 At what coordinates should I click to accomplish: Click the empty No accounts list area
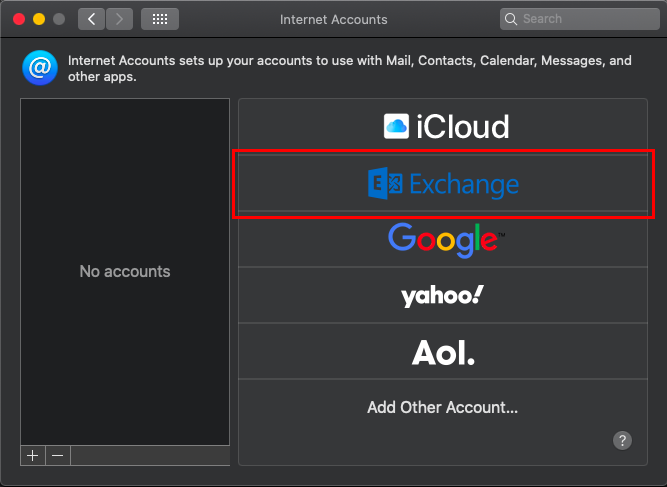pos(125,271)
